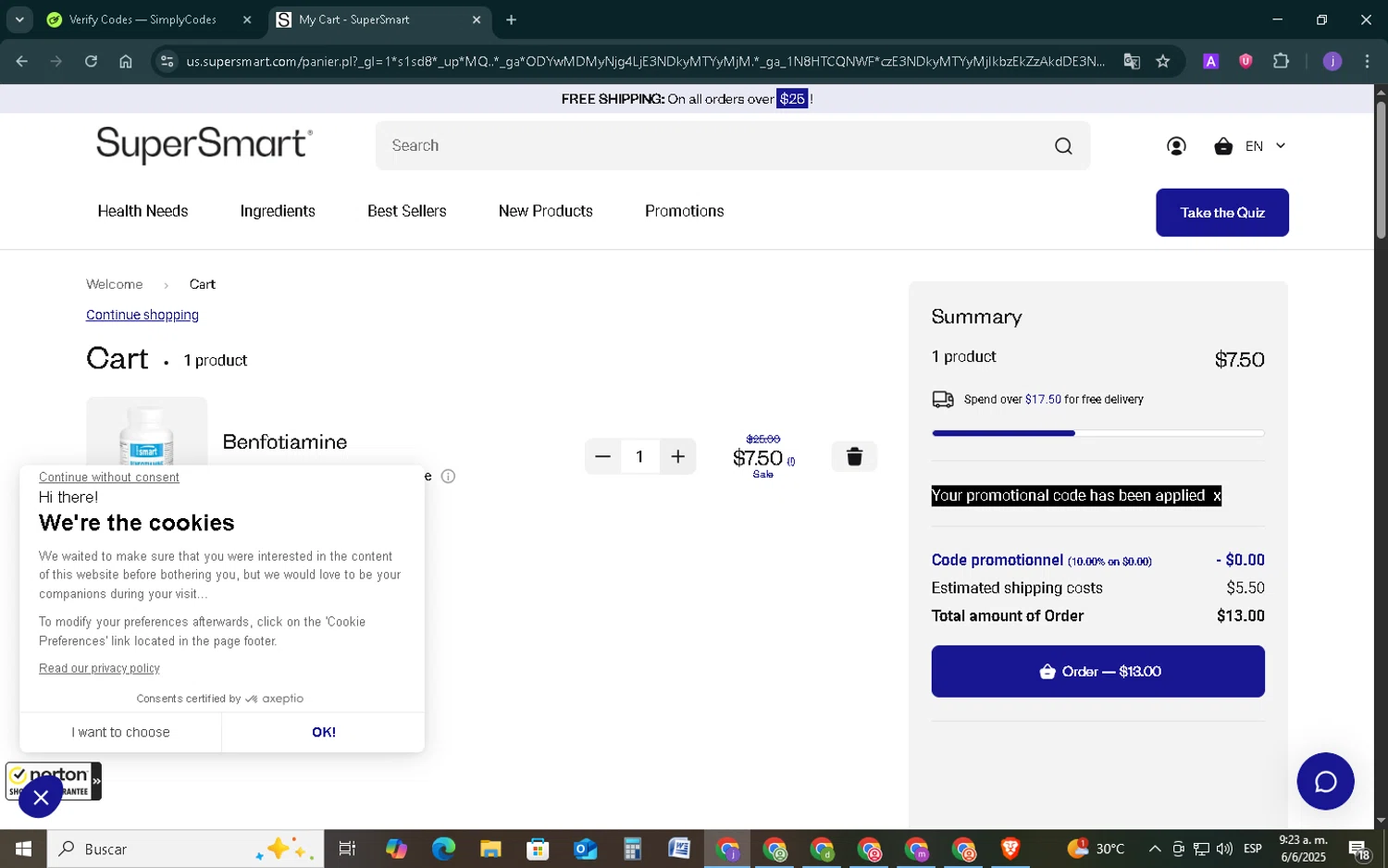Close the My Cart - SuperSmart tab
The width and height of the screenshot is (1388, 868).
[x=477, y=19]
